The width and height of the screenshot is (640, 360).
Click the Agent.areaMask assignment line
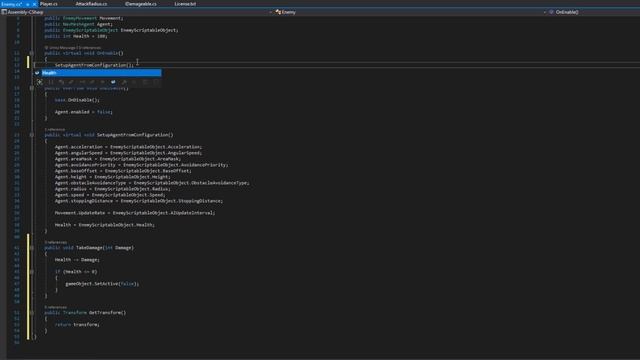[x=118, y=159]
